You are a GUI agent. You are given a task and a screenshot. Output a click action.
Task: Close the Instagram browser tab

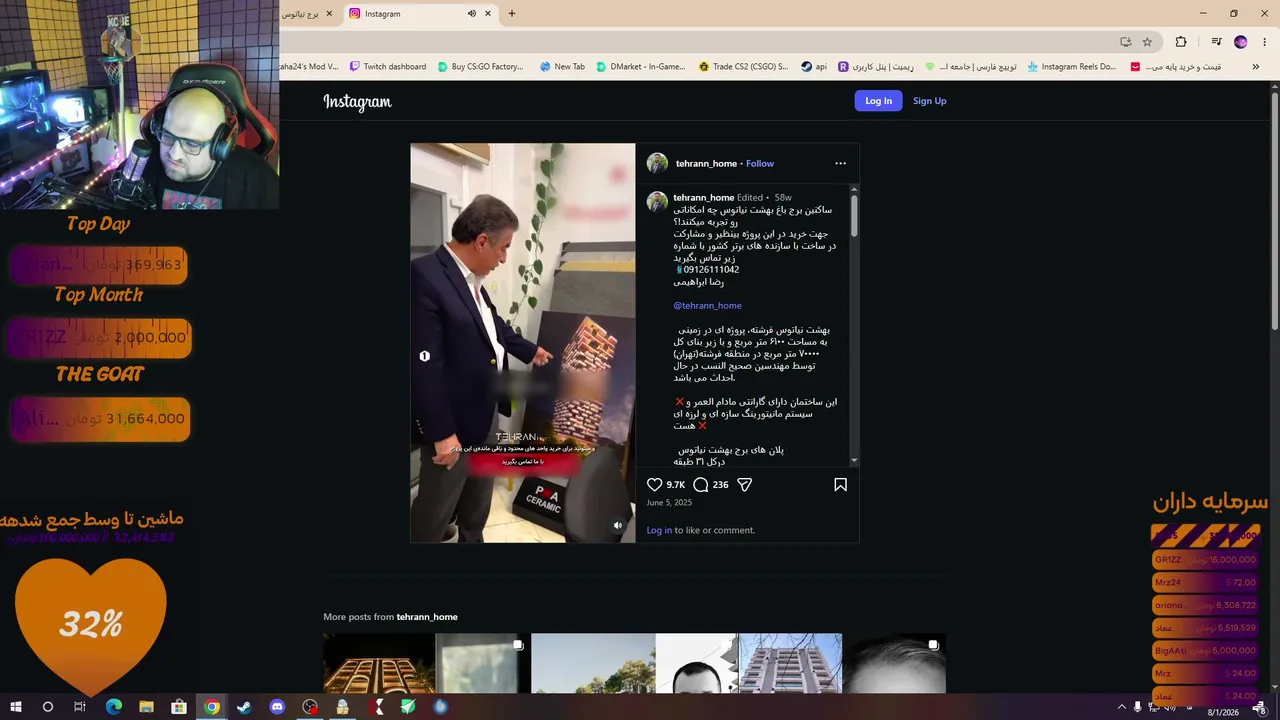coord(488,14)
